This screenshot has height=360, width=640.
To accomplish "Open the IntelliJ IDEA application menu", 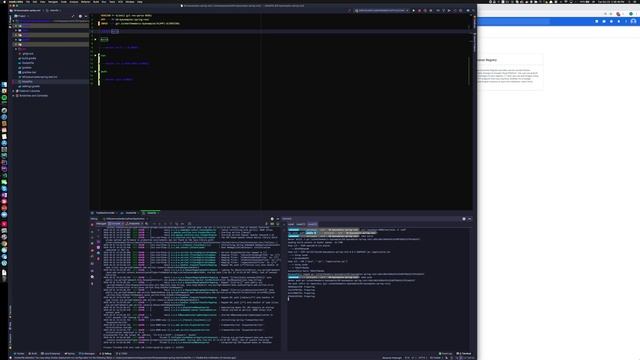I will (x=16, y=2).
